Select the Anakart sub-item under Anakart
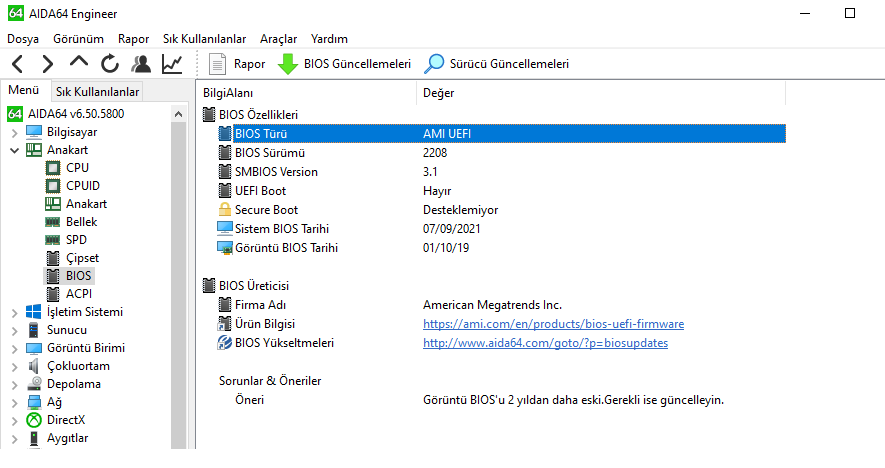The width and height of the screenshot is (885, 468). 86,204
